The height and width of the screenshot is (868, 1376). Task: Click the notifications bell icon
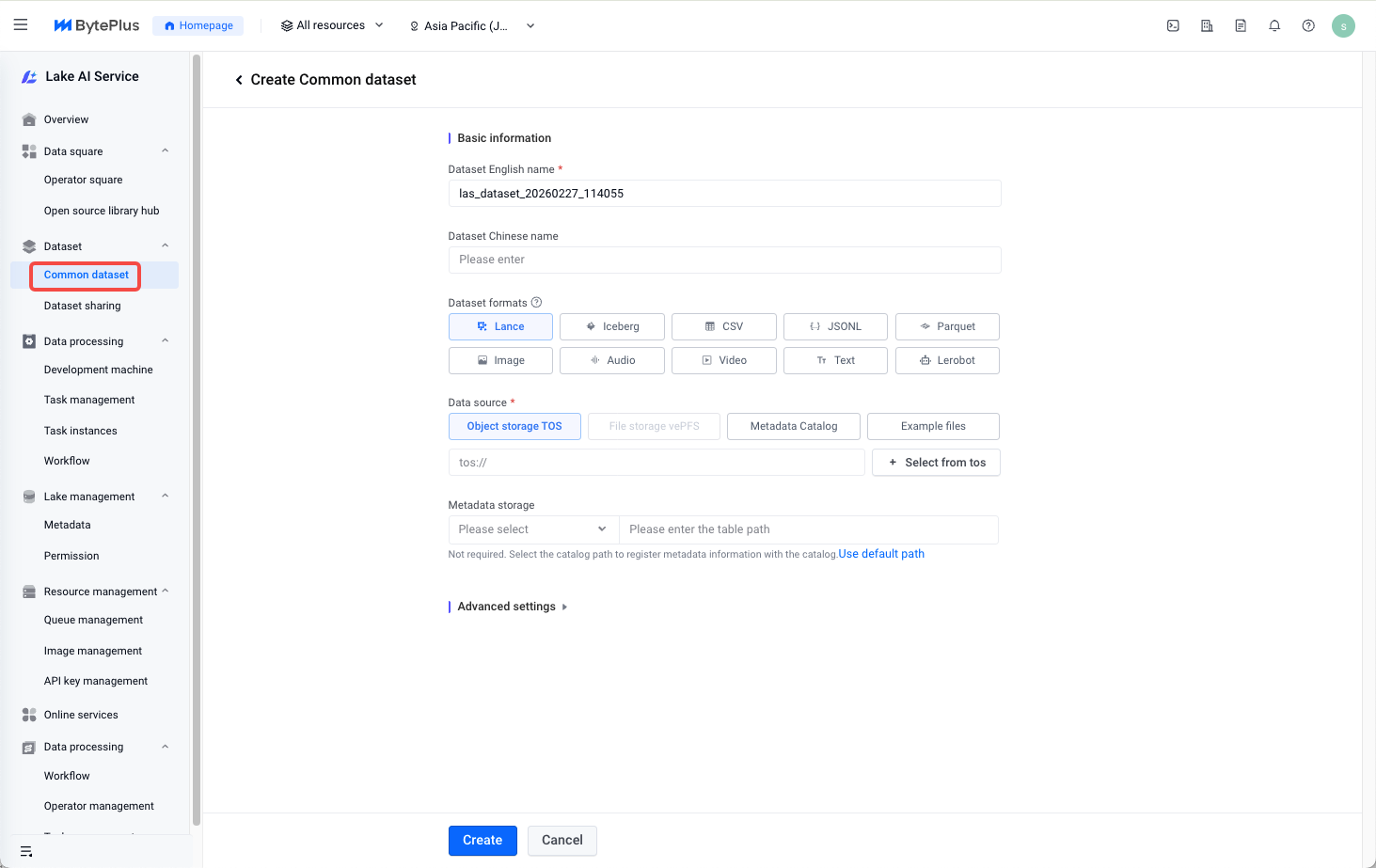[x=1274, y=26]
